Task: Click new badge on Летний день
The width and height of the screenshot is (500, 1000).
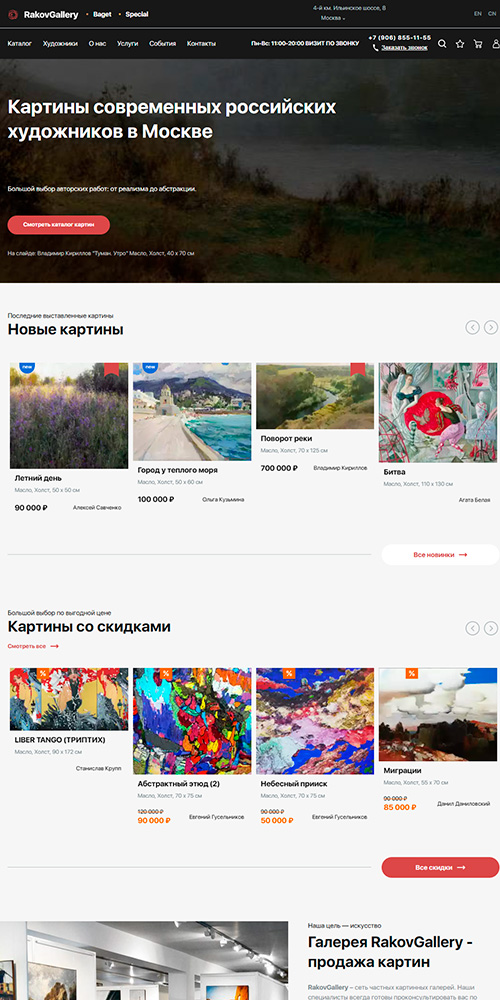Action: pos(27,367)
